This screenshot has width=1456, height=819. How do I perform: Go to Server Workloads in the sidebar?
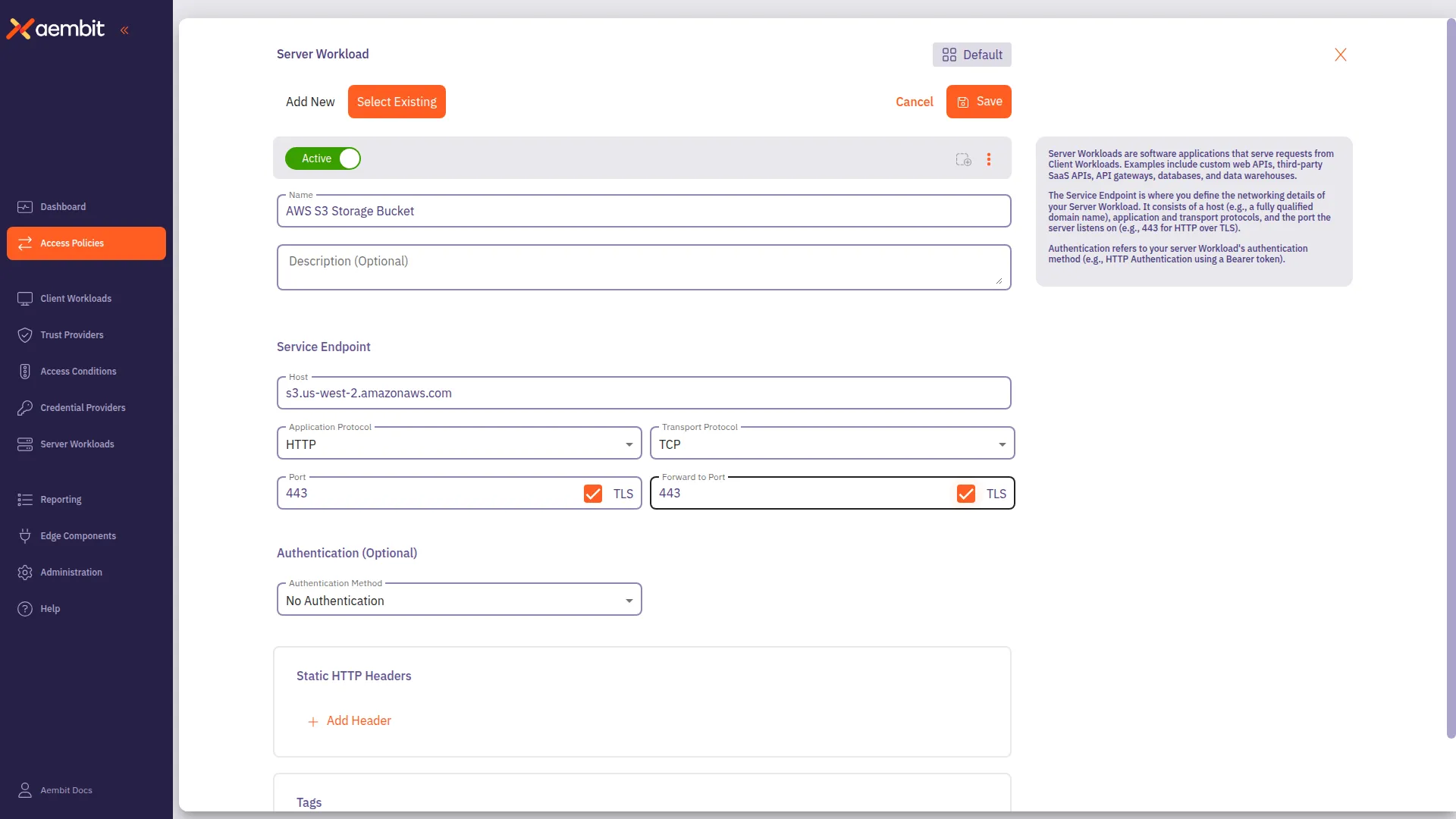point(77,444)
